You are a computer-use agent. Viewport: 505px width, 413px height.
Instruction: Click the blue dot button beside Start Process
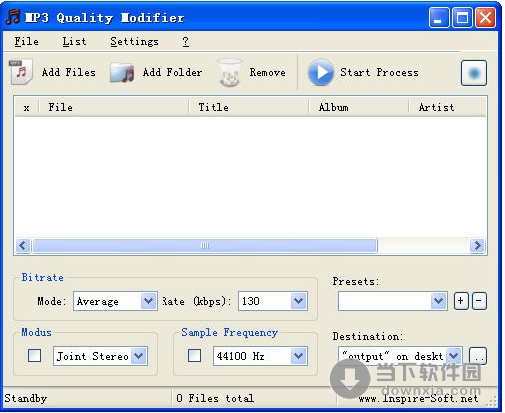click(474, 73)
